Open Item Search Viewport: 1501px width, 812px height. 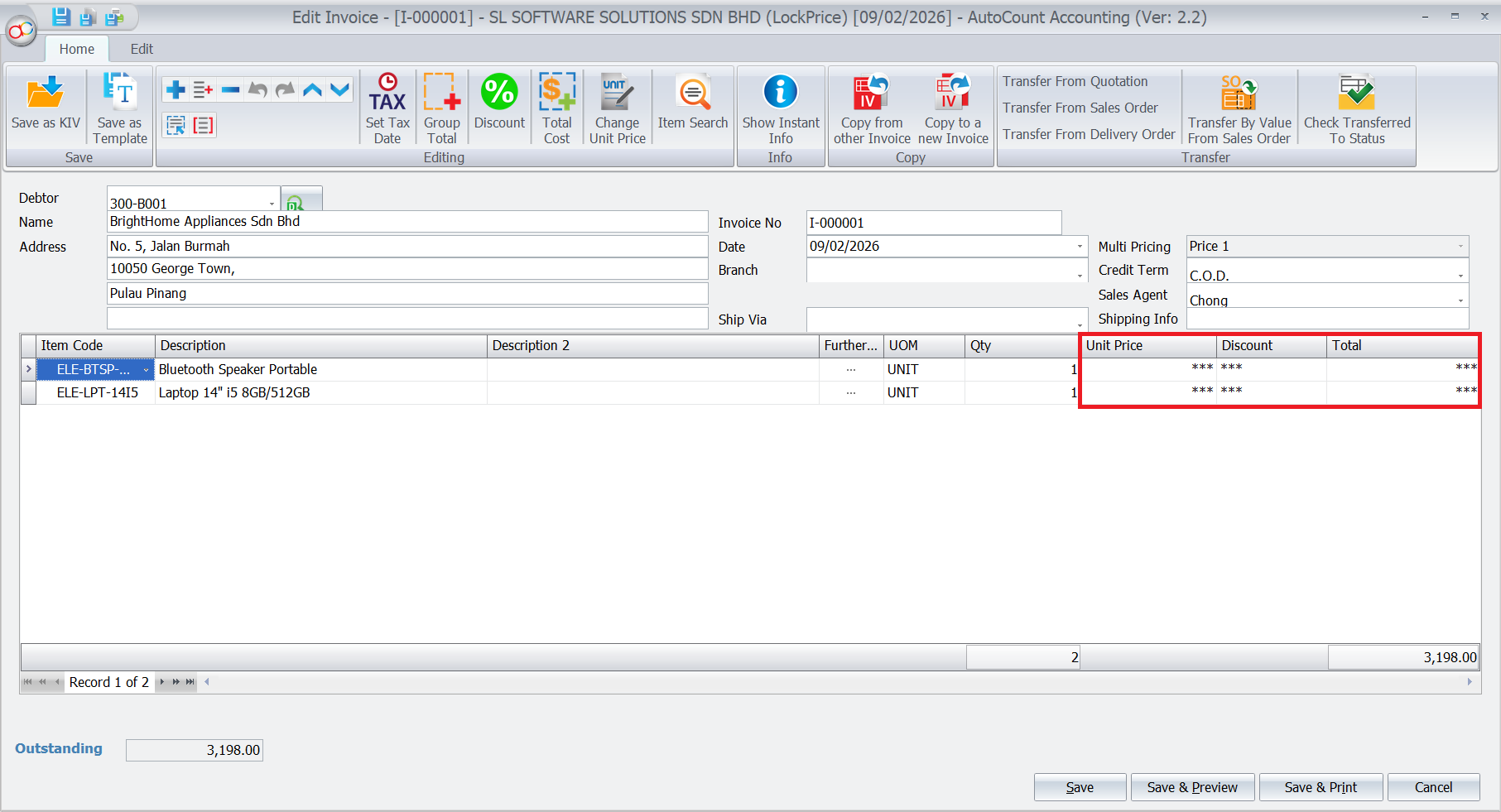pos(693,103)
